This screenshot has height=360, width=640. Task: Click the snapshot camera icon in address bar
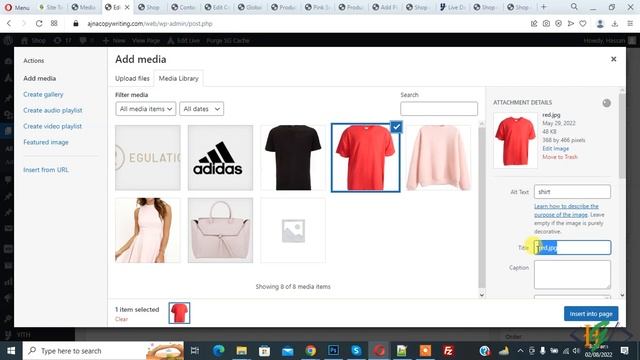point(546,24)
